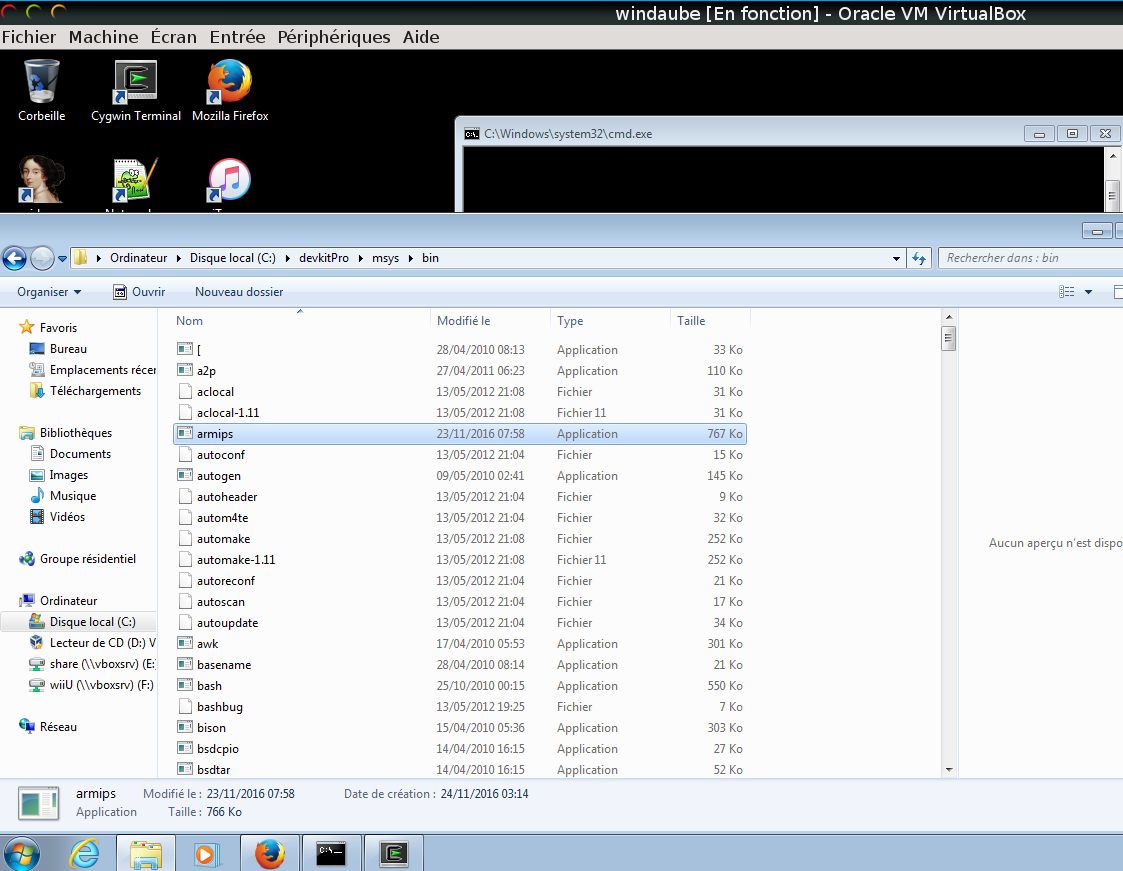This screenshot has width=1123, height=871.
Task: Open the Mozilla Firefox desktop shortcut
Action: pos(229,82)
